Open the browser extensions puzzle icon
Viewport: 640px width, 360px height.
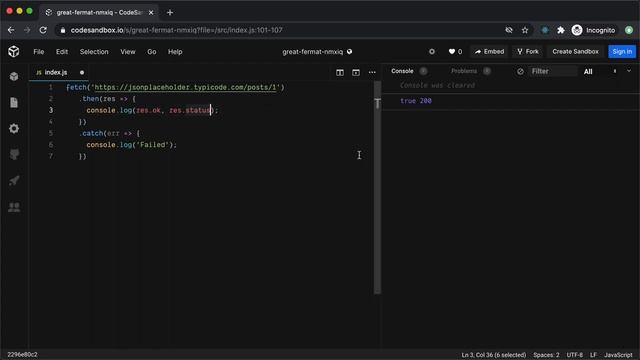560,30
